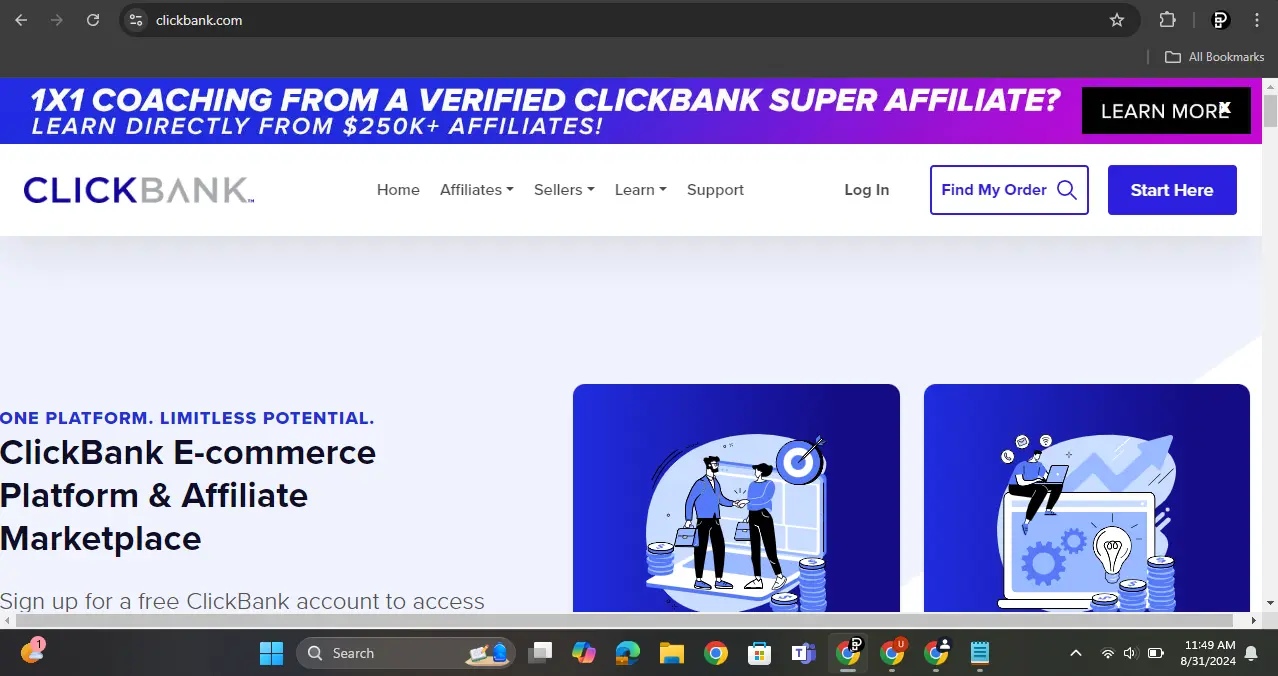Open the clock showing 11:49 AM

click(1208, 653)
